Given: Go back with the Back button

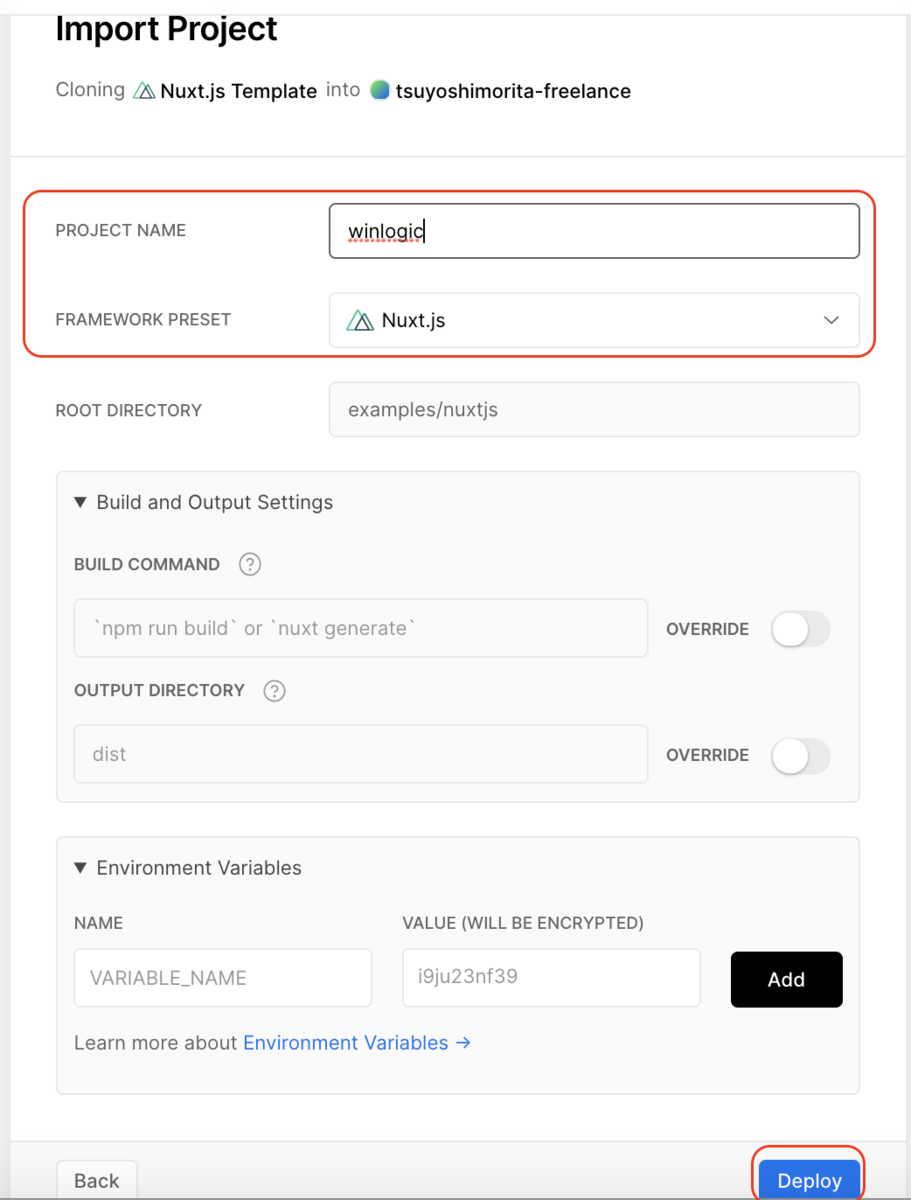Looking at the screenshot, I should click(97, 1180).
